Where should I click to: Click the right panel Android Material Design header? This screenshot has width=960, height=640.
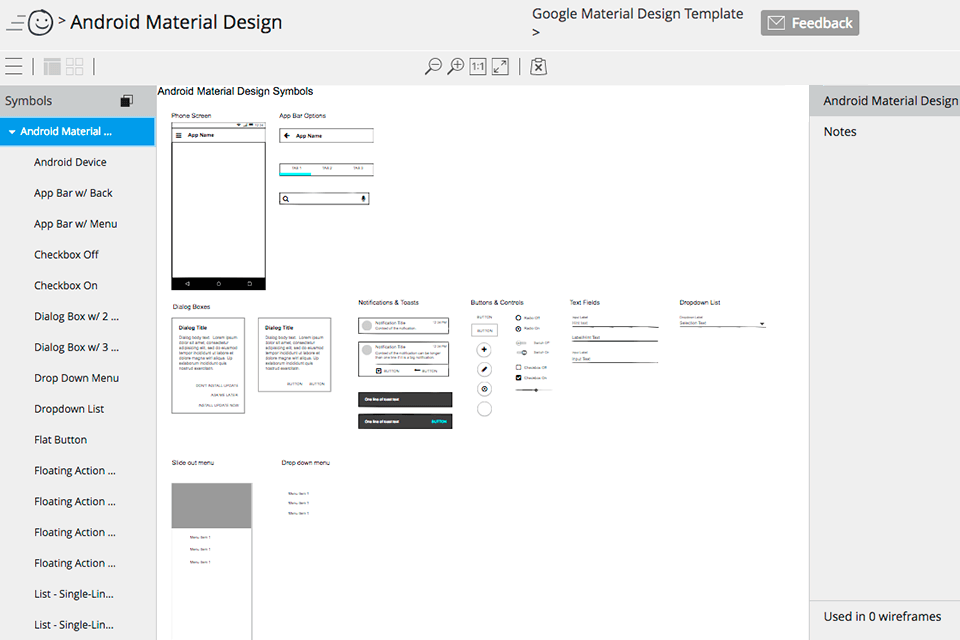point(885,100)
